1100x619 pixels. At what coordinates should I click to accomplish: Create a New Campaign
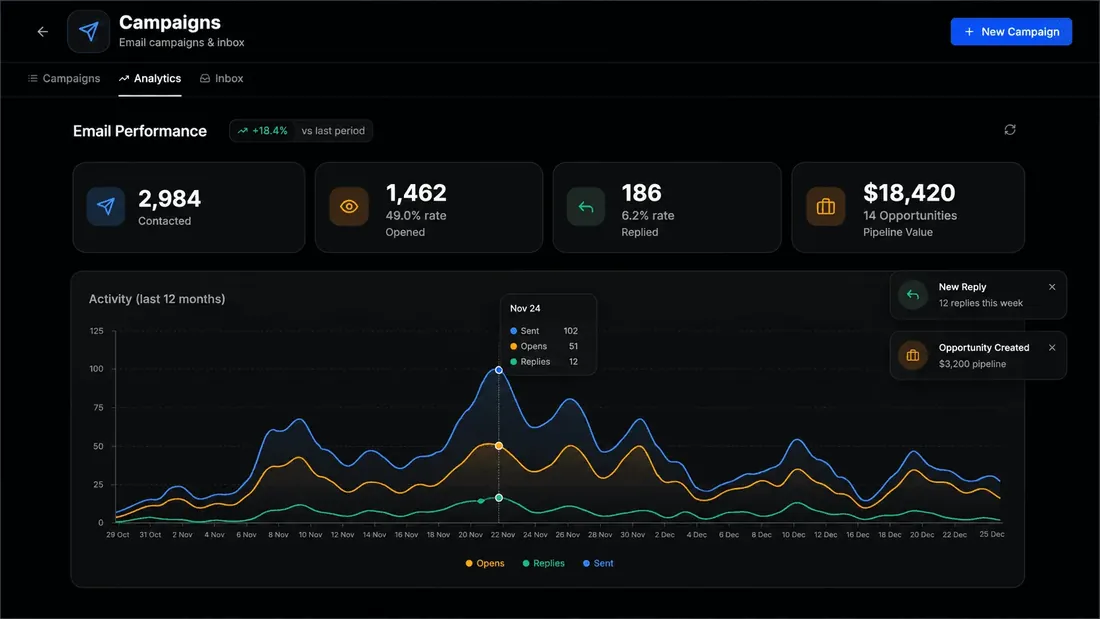click(1011, 32)
